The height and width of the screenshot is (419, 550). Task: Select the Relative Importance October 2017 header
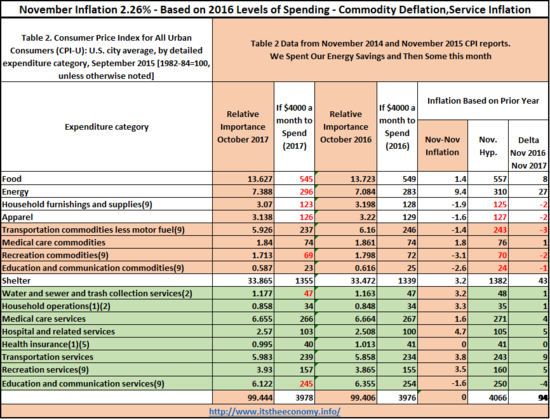point(243,127)
